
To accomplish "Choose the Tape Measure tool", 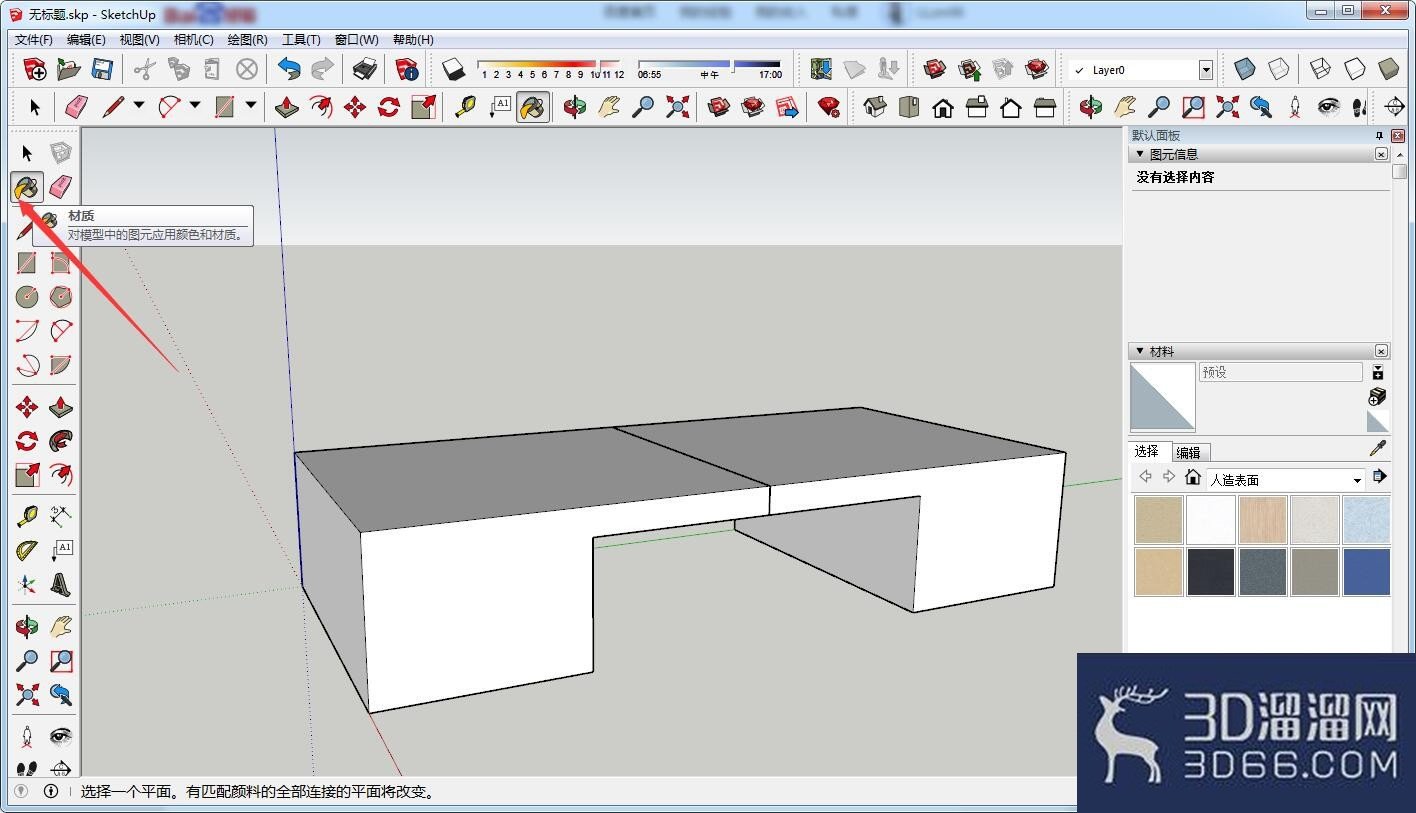I will coord(27,516).
